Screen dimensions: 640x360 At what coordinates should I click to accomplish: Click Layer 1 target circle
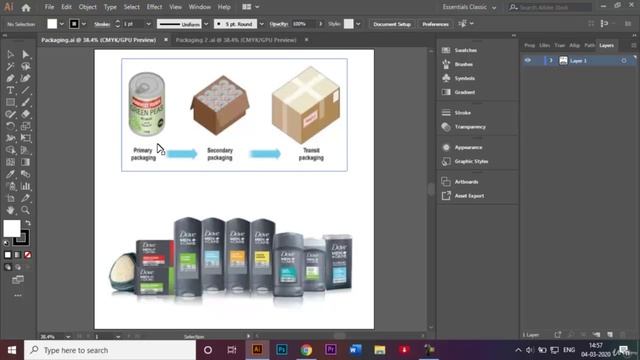(x=624, y=61)
